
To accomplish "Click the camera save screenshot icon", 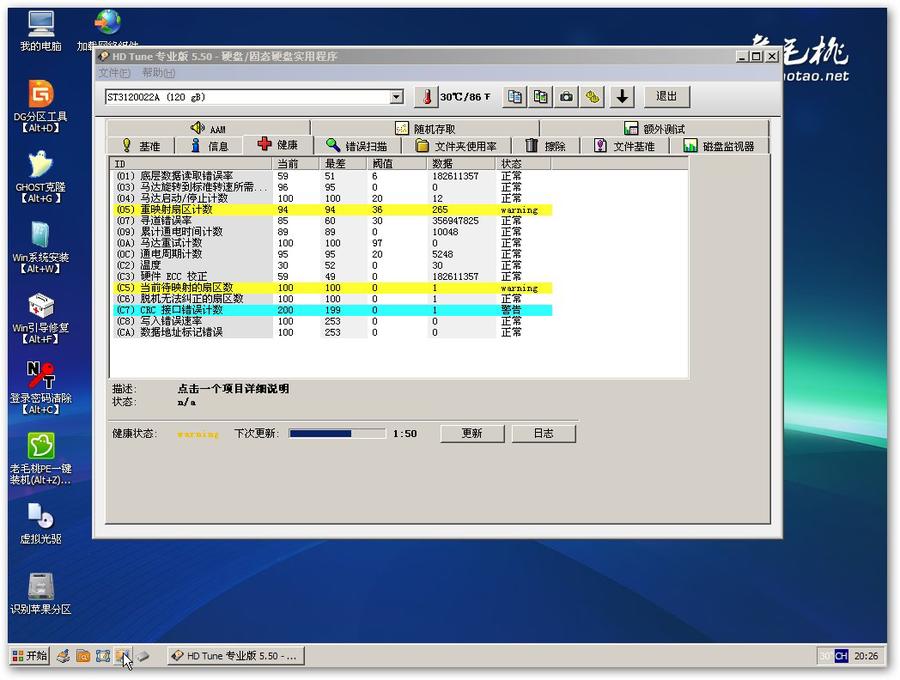I will [566, 96].
